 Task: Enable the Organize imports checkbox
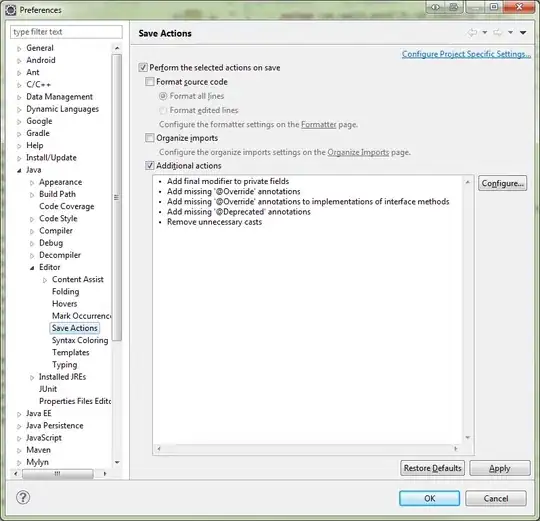click(149, 138)
